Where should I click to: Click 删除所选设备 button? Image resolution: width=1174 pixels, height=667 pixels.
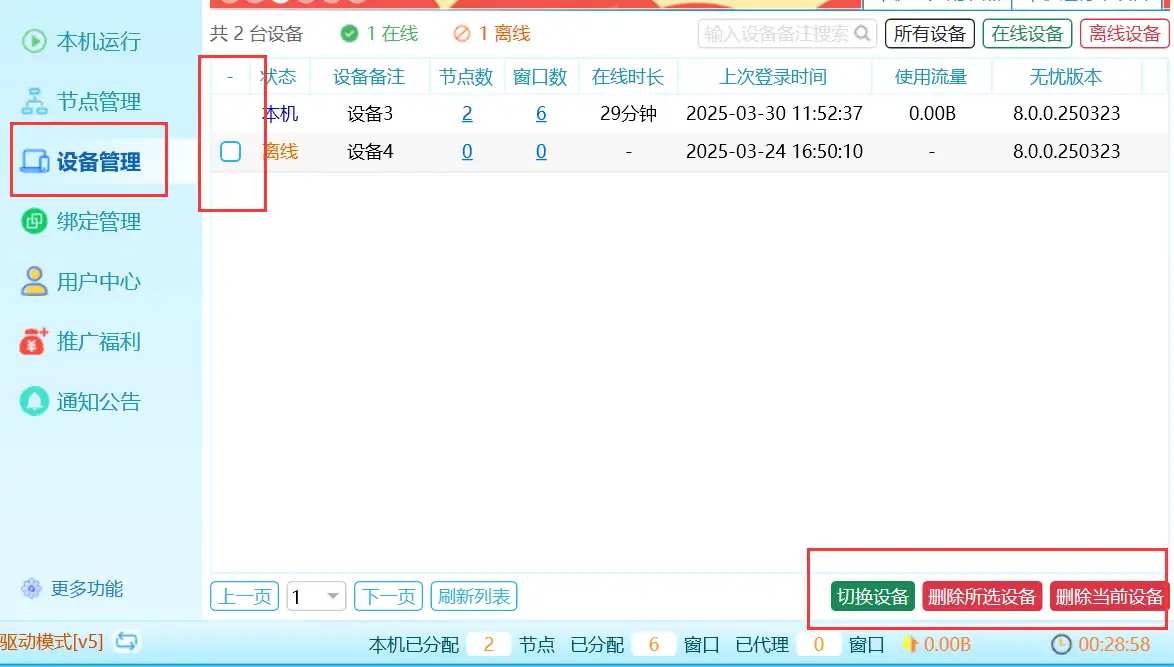point(981,597)
